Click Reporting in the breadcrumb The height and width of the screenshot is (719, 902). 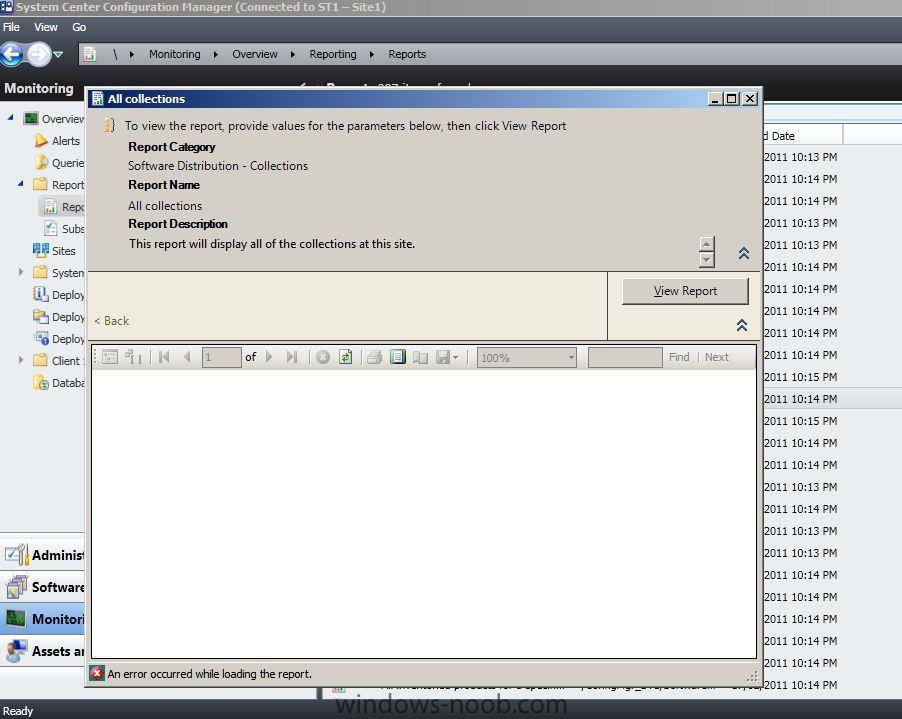pos(332,54)
